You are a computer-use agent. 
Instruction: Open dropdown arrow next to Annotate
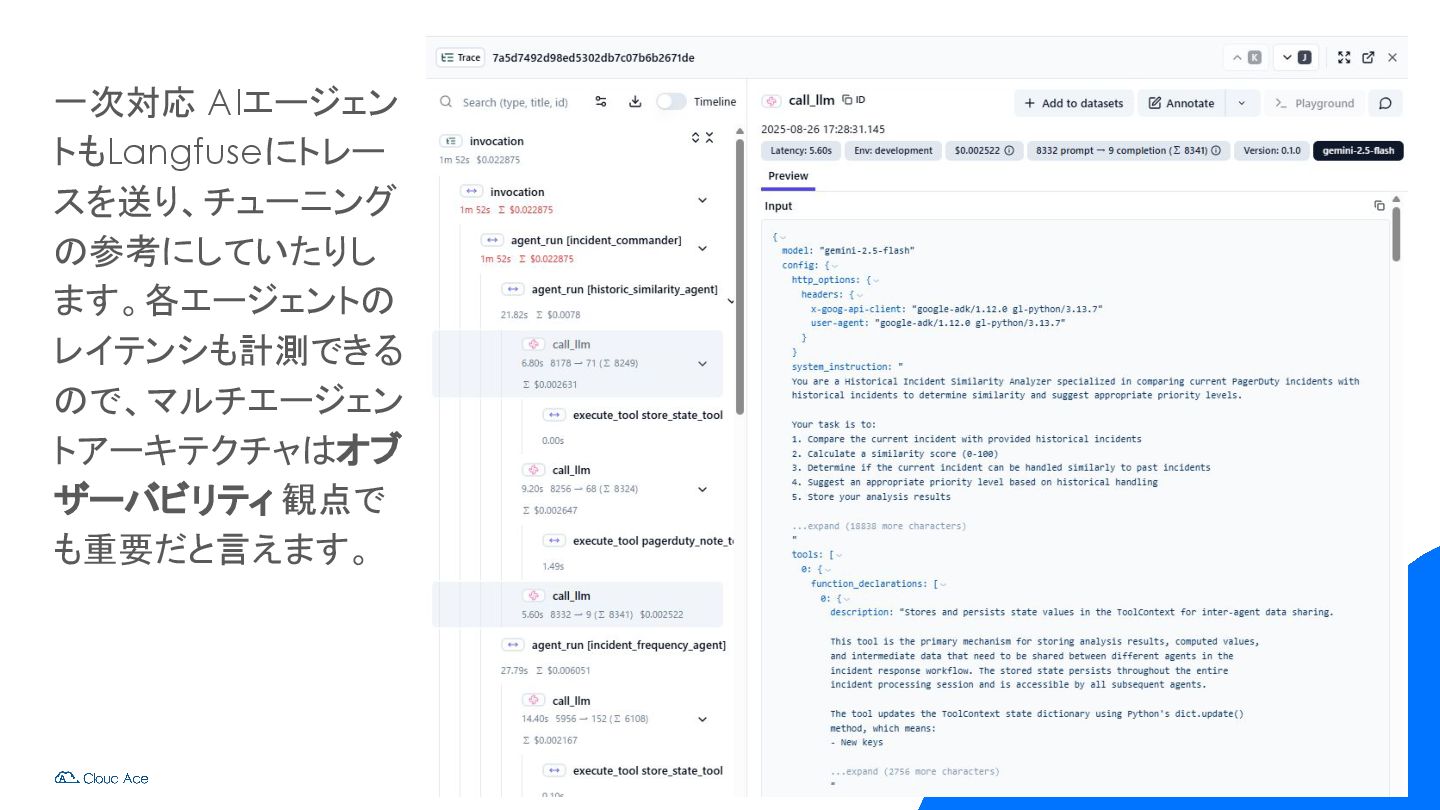pyautogui.click(x=1242, y=103)
